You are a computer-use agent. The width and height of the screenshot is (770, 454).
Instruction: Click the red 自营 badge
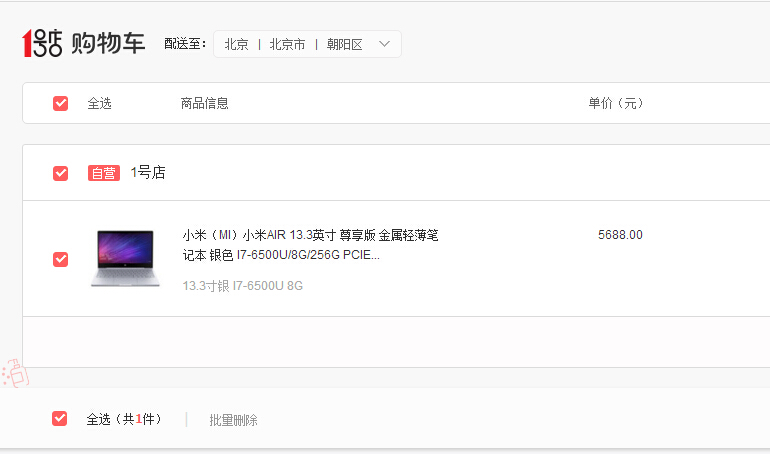coord(104,173)
